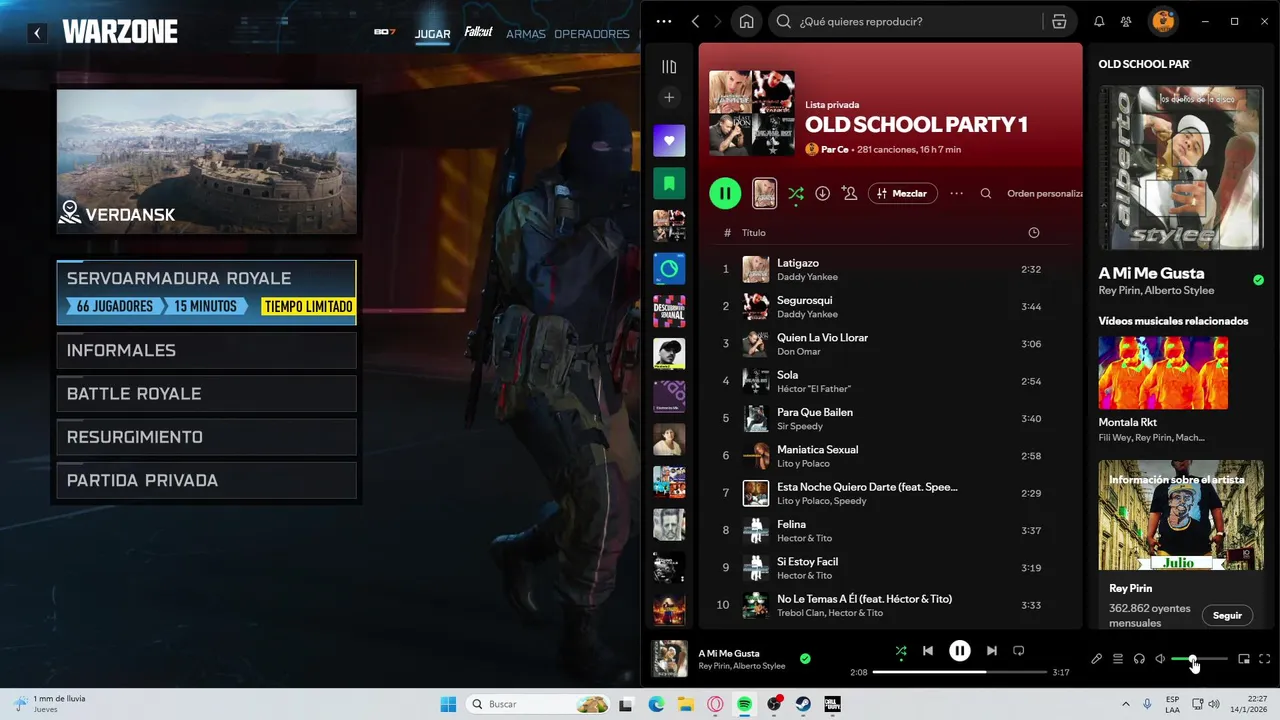Screen dimensions: 1280x720
Task: Open the Spotify play queue
Action: (1118, 659)
